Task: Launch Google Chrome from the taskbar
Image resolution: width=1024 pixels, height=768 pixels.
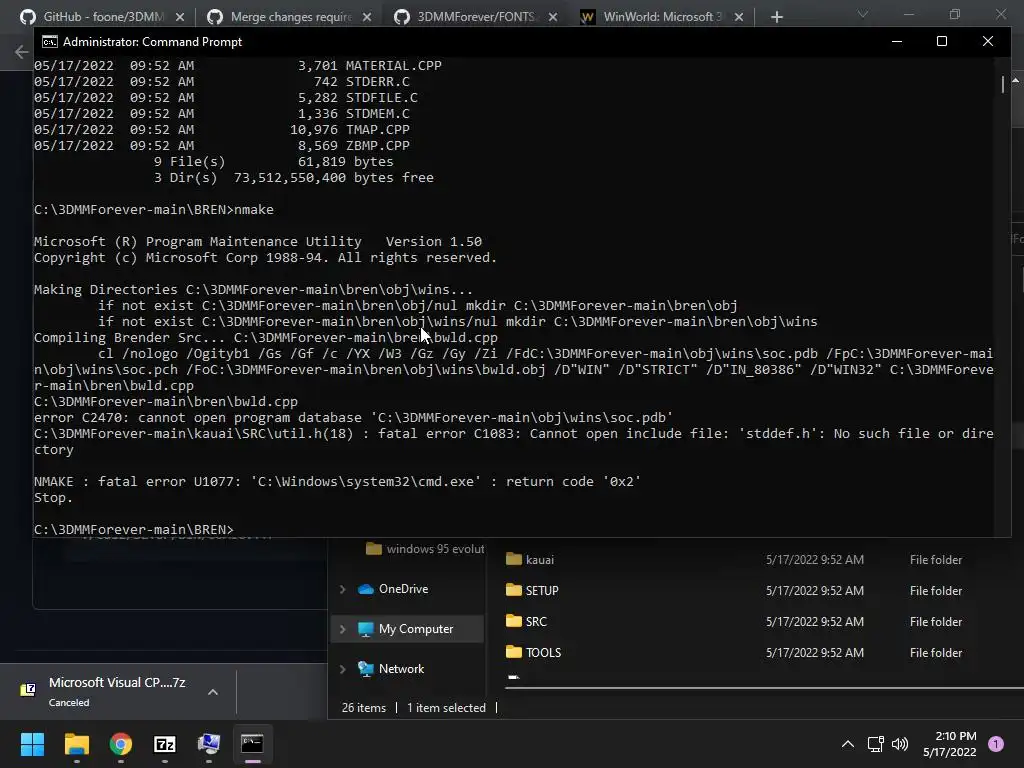Action: pos(121,744)
